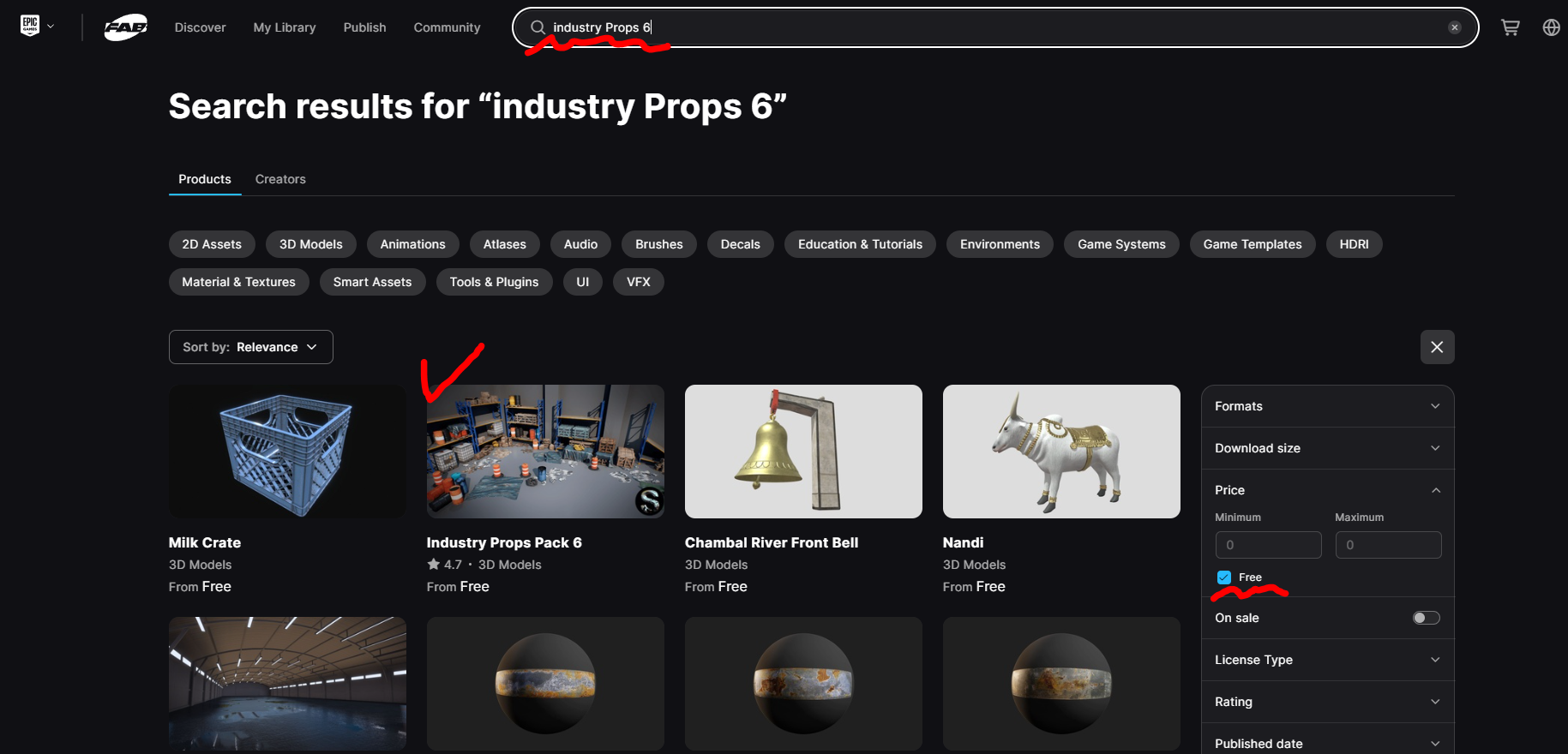
Task: Select the Atlases category
Action: (x=505, y=244)
